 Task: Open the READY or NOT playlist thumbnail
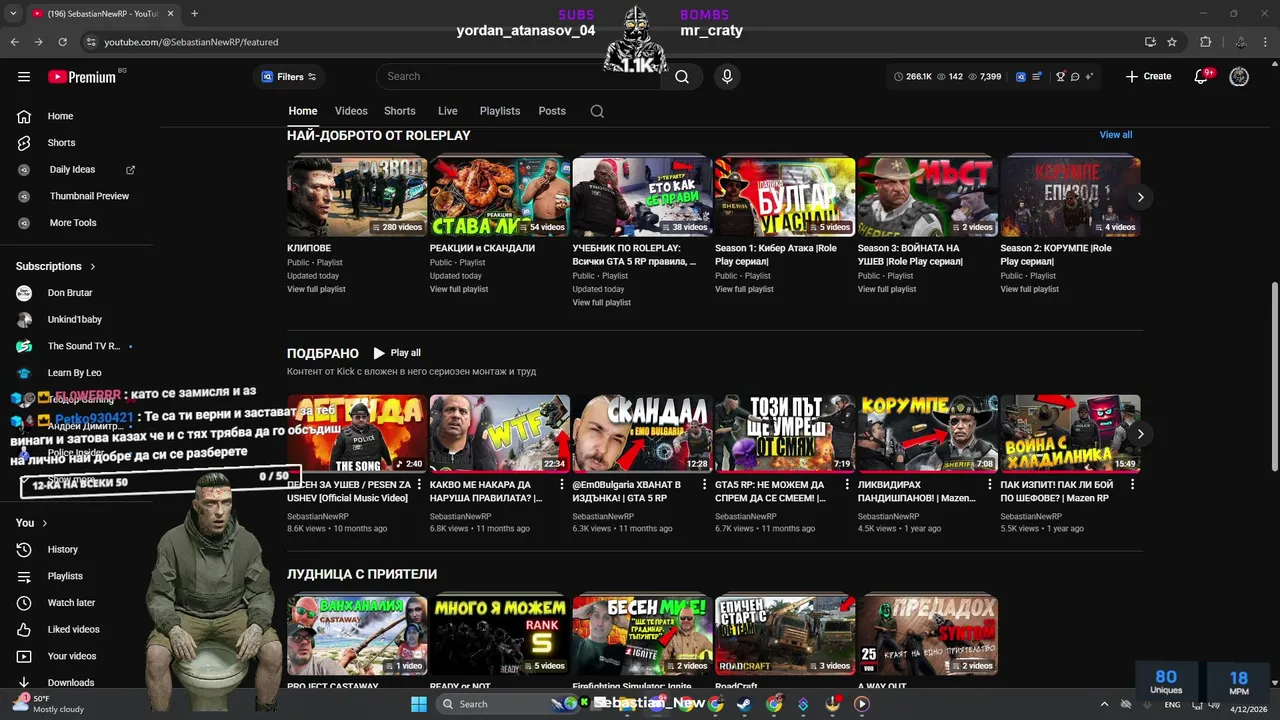500,635
